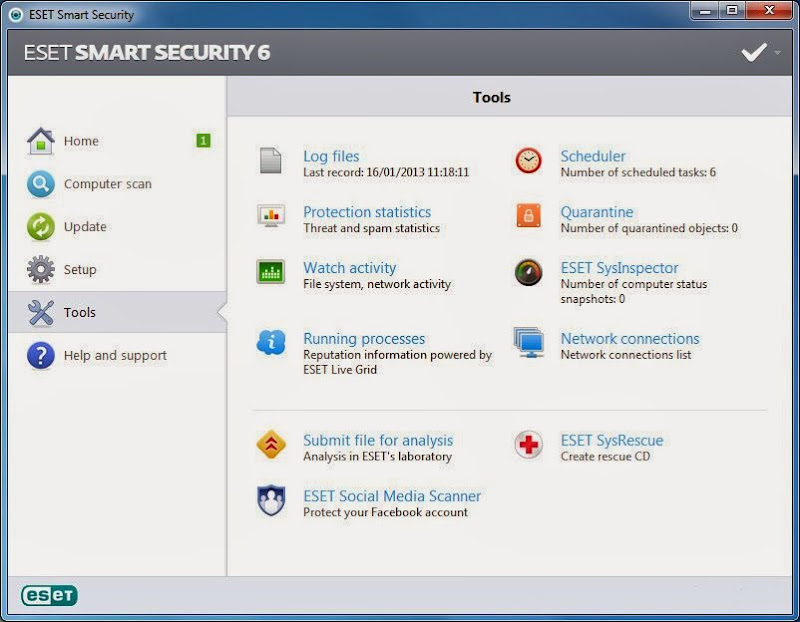
Task: Click the Network connections monitors icon
Action: tap(529, 342)
